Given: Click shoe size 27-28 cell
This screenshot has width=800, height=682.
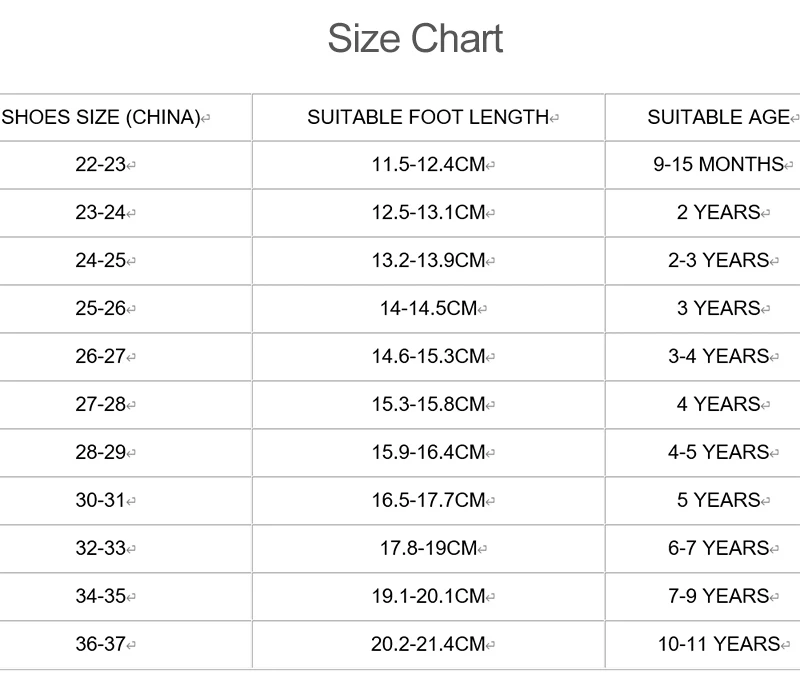Looking at the screenshot, I should click(x=101, y=404).
